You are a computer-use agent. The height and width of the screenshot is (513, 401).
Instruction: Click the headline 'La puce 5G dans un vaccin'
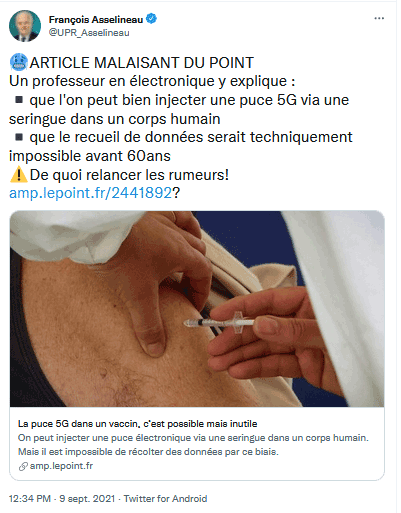[137, 424]
